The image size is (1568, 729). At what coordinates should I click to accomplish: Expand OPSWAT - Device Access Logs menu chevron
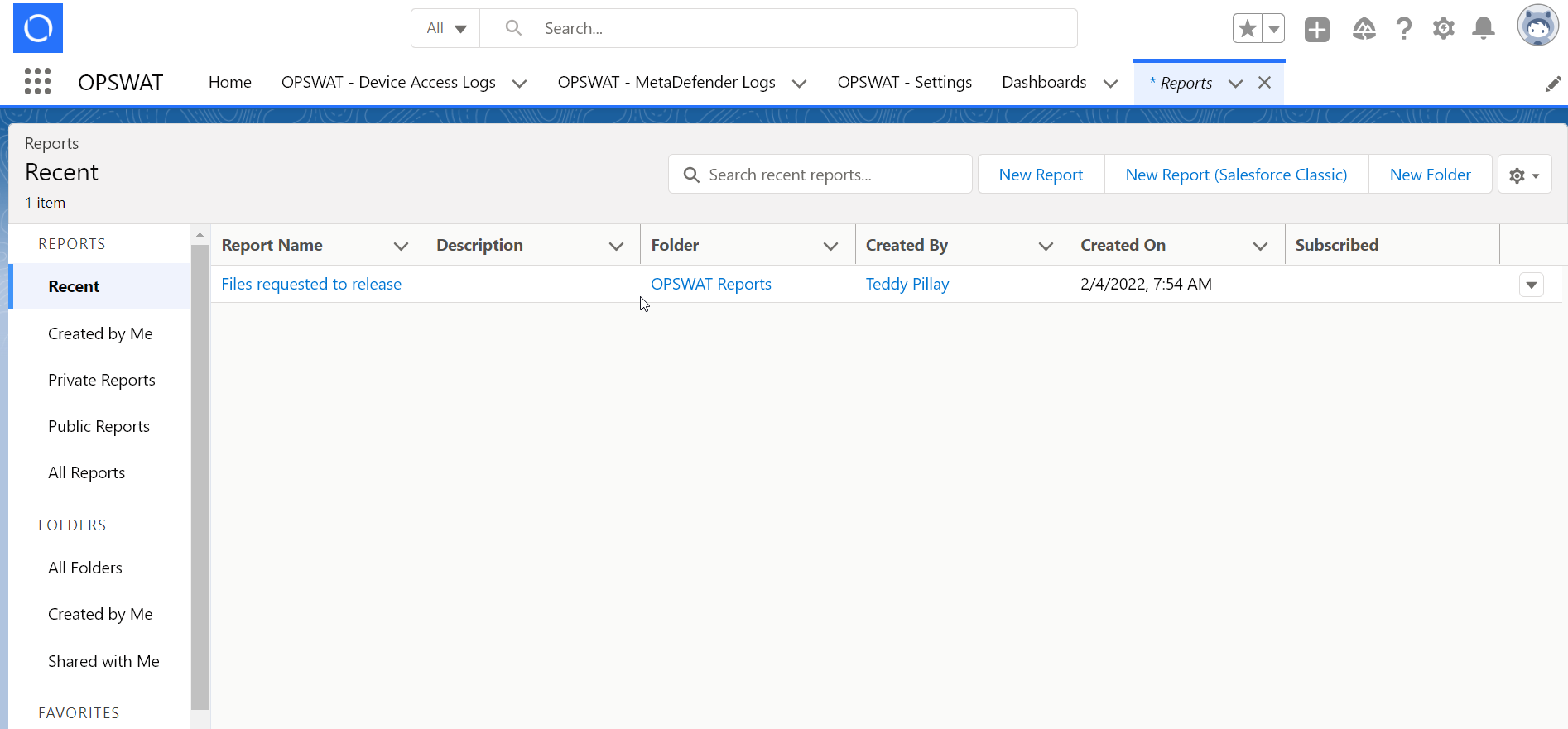[x=519, y=83]
